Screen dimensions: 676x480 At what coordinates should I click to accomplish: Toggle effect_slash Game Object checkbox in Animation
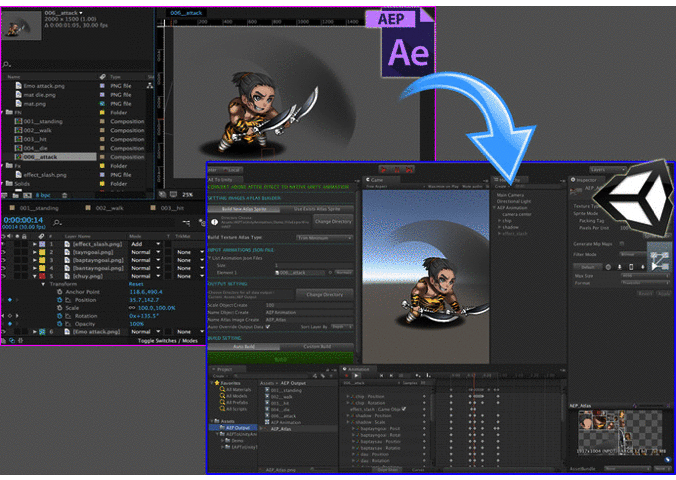[404, 409]
